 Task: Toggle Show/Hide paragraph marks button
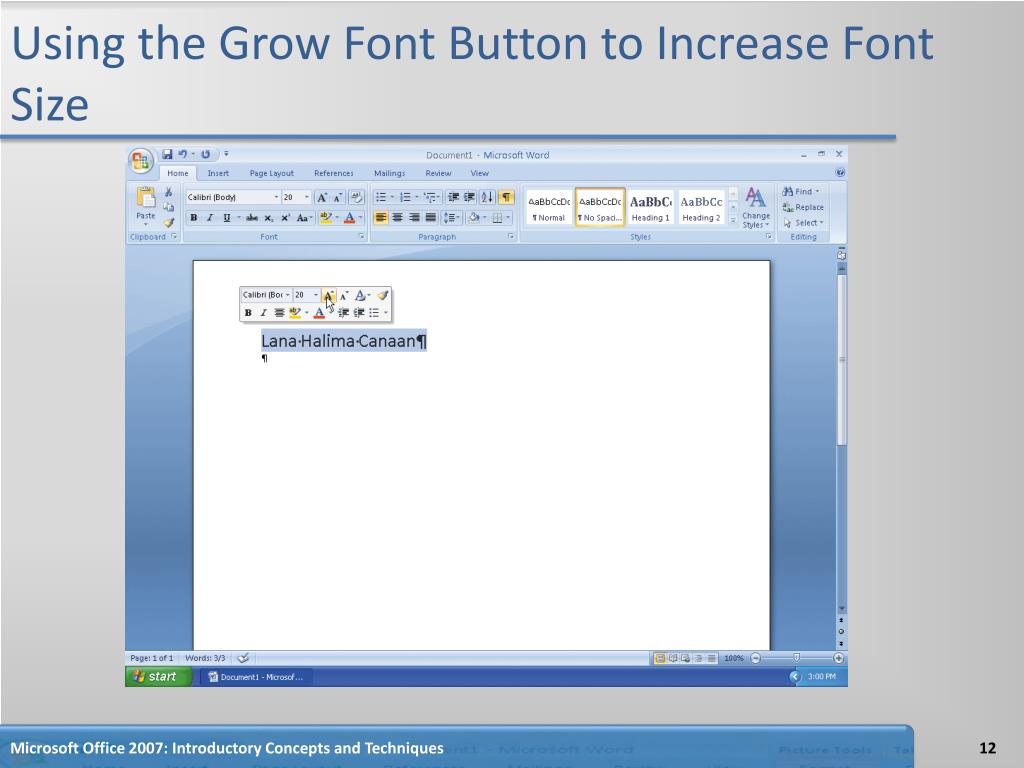[506, 197]
